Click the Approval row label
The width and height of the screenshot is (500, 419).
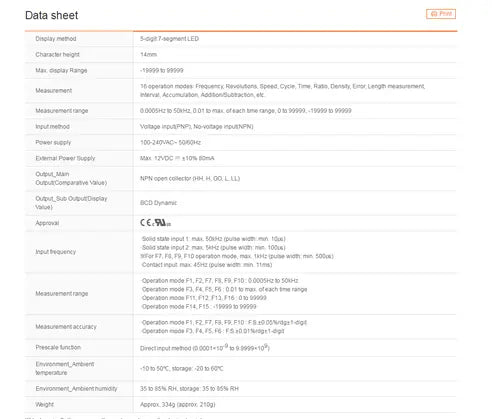[x=47, y=223]
